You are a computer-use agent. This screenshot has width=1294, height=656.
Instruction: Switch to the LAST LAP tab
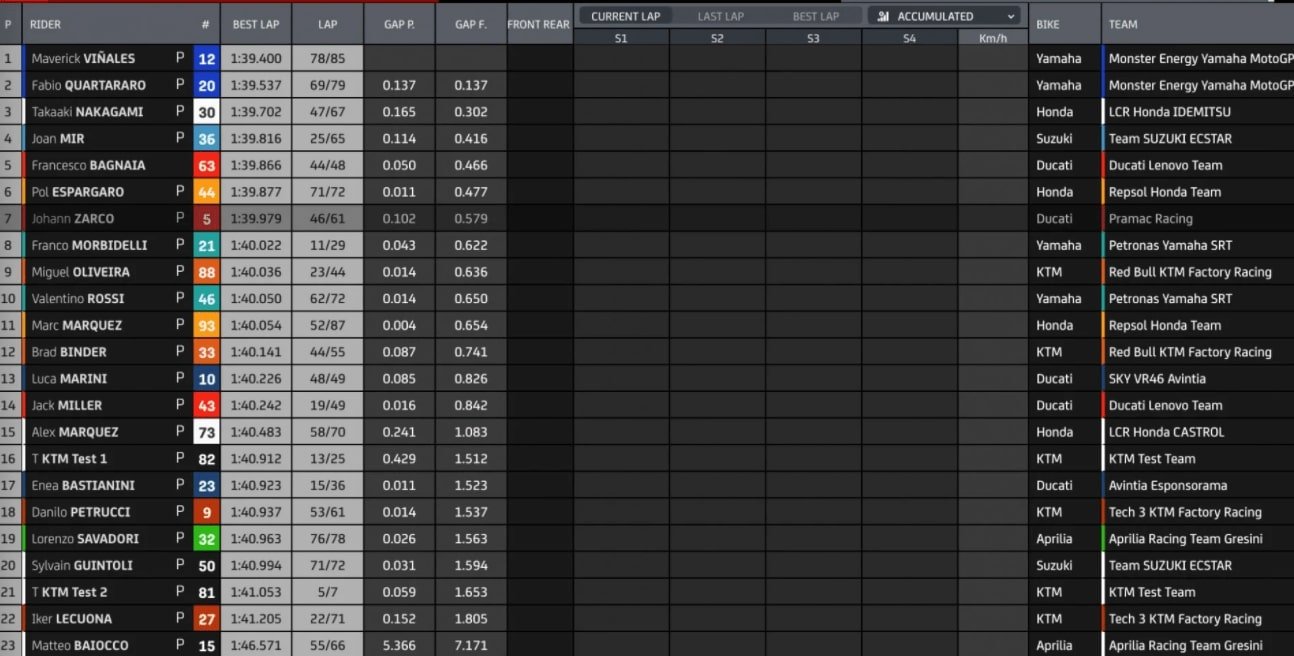[x=720, y=16]
